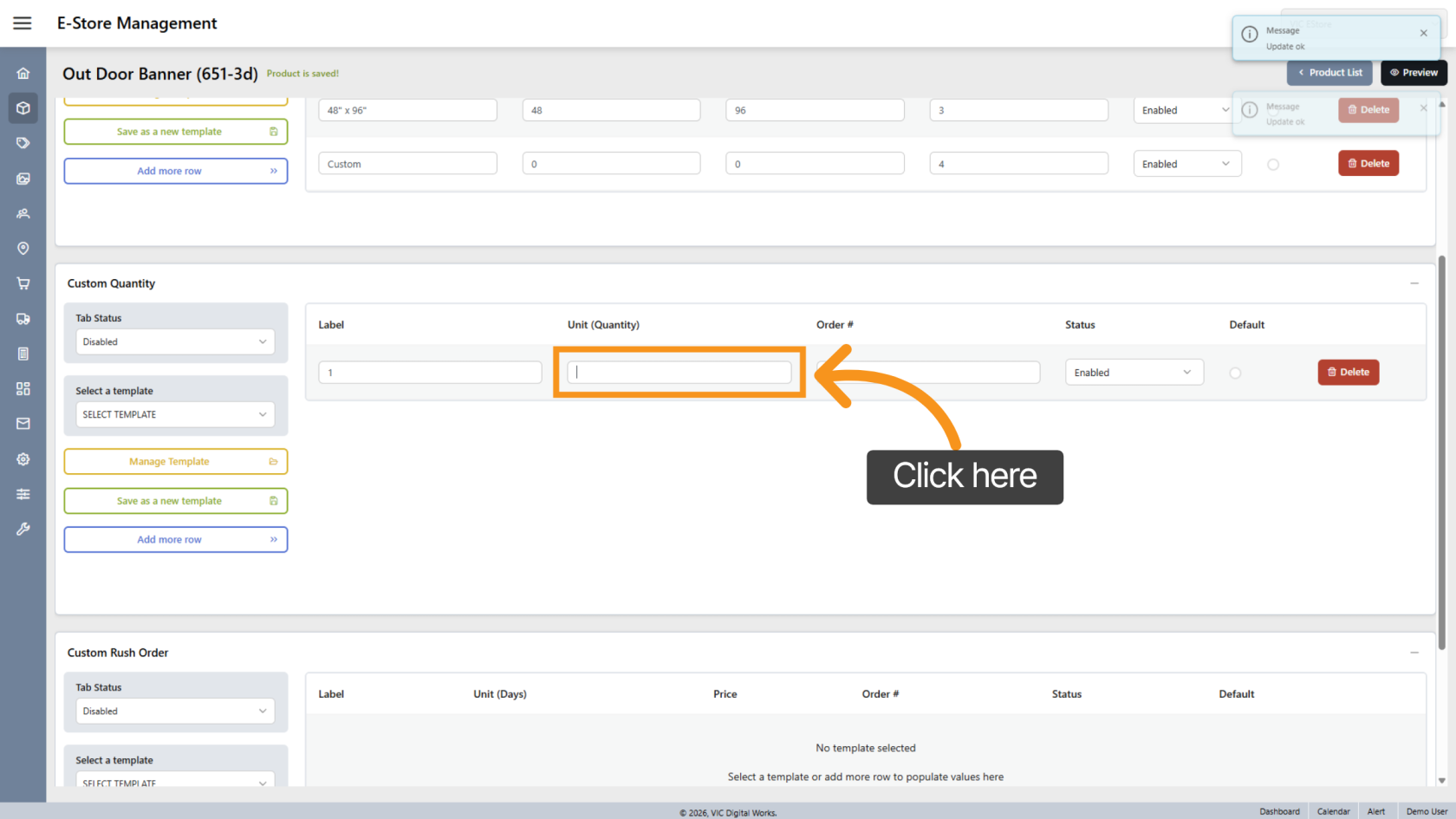This screenshot has width=1456, height=819.
Task: Click the Unit (Quantity) input field
Action: click(679, 373)
